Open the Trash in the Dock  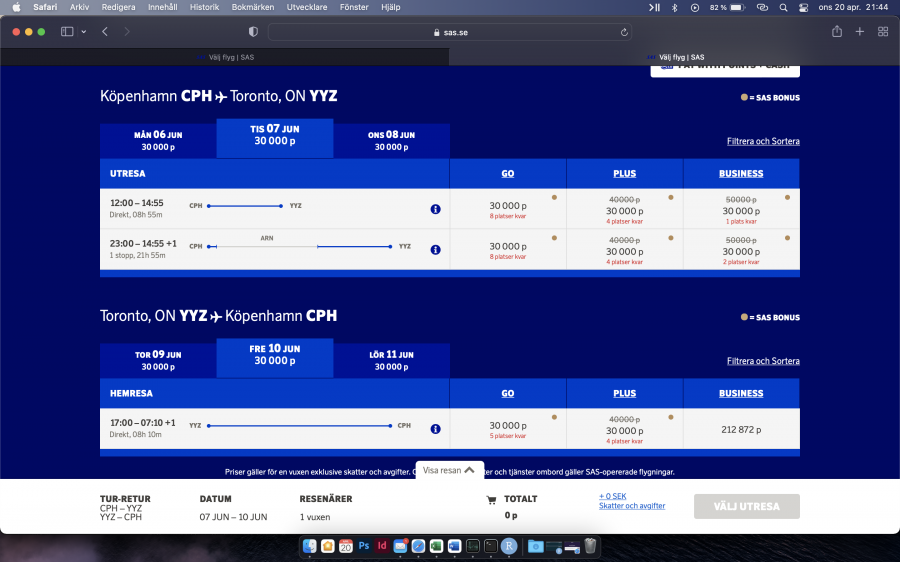tap(590, 546)
